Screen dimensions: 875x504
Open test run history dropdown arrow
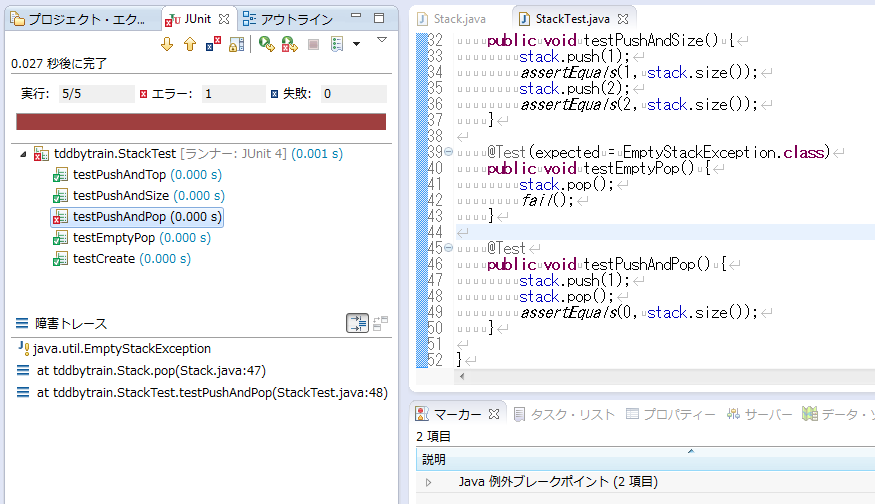(356, 44)
